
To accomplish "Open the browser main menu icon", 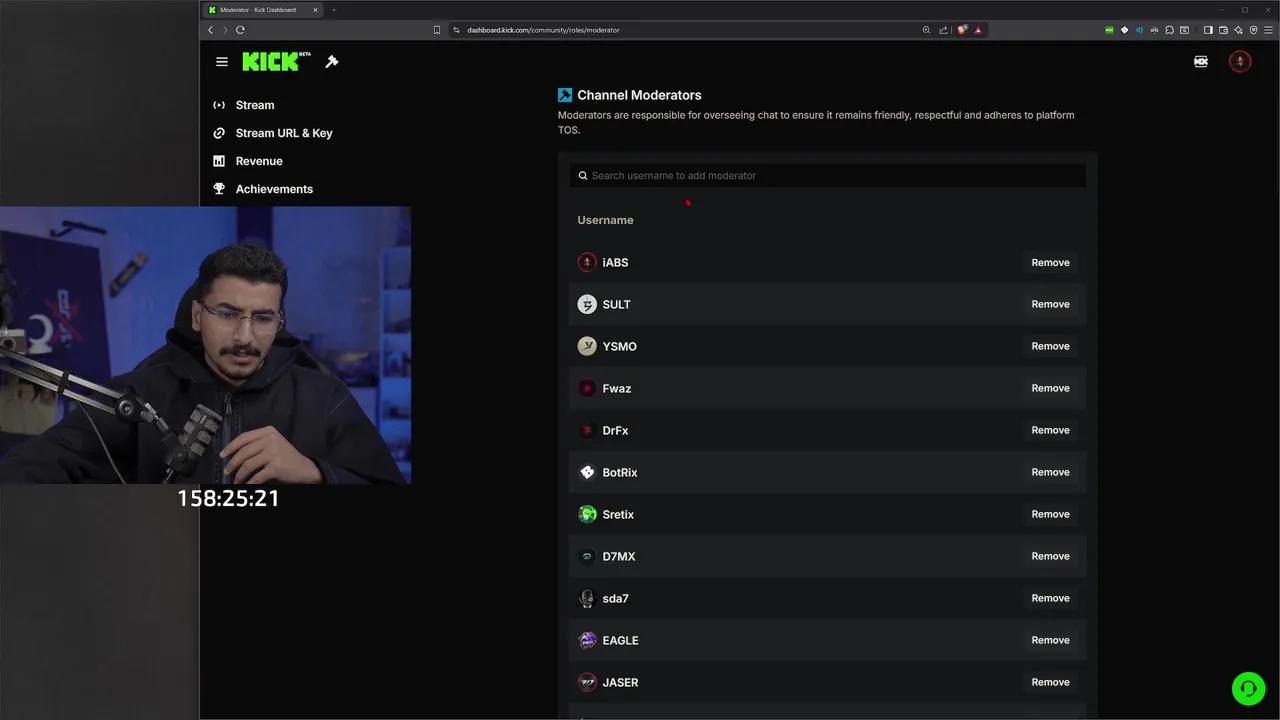I will click(1268, 30).
